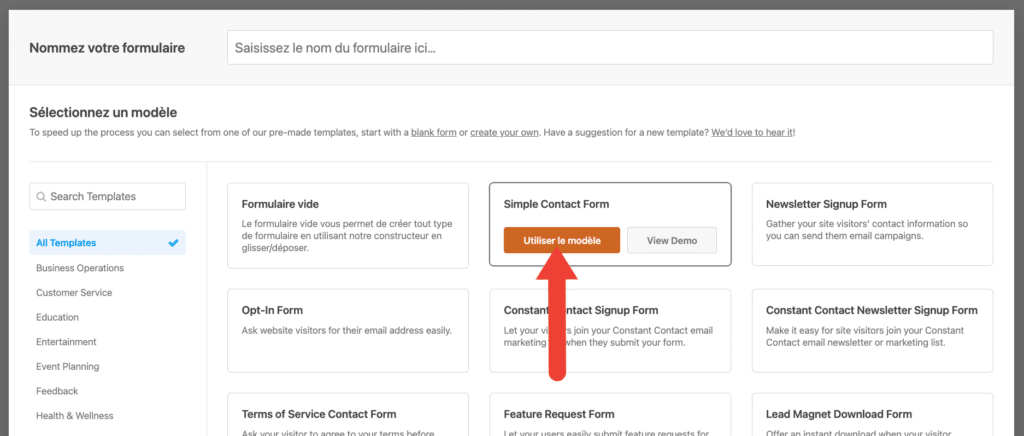1024x436 pixels.
Task: Select Constant Contact Newsletter Signup Form card
Action: (872, 330)
